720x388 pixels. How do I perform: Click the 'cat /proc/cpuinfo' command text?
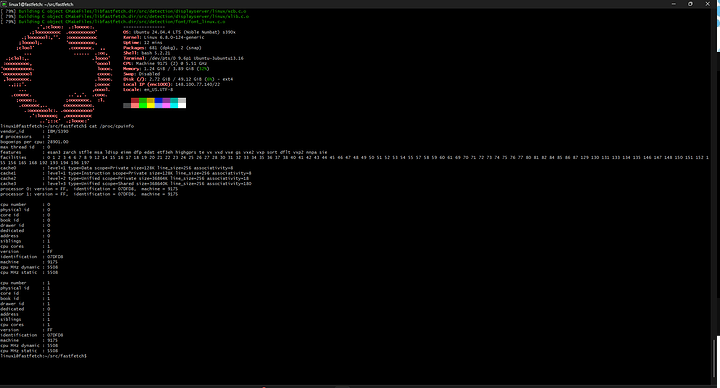click(111, 126)
